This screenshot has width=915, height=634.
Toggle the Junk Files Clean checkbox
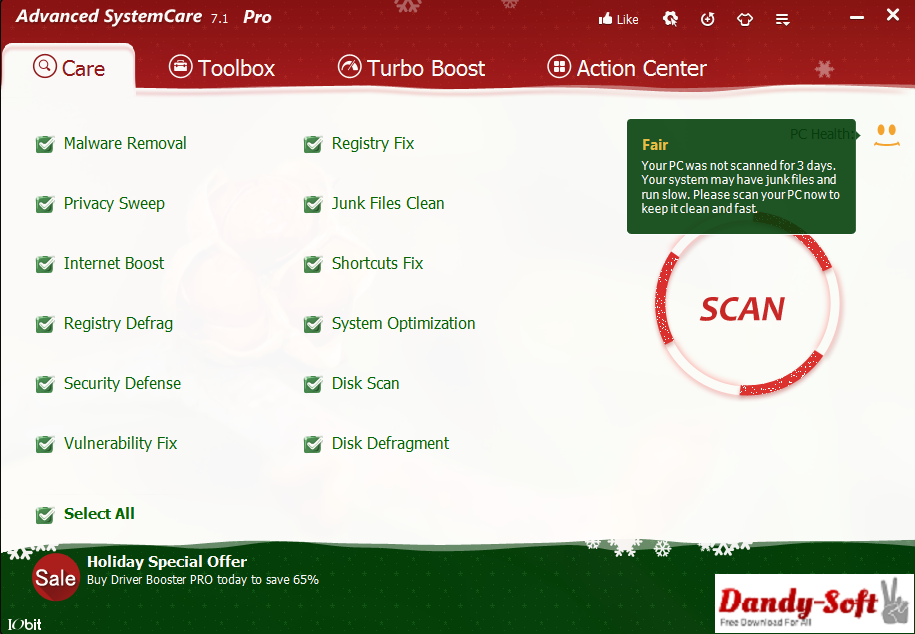tap(313, 204)
